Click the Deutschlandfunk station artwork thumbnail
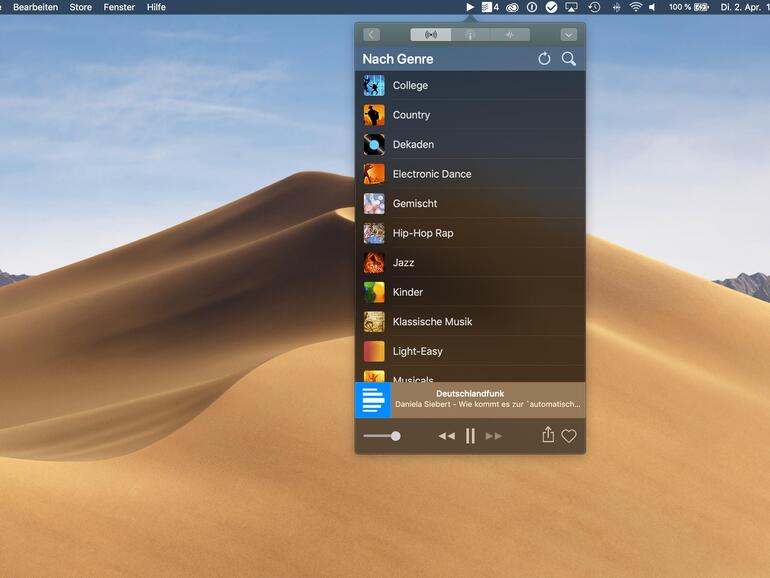This screenshot has width=770, height=578. click(x=373, y=400)
